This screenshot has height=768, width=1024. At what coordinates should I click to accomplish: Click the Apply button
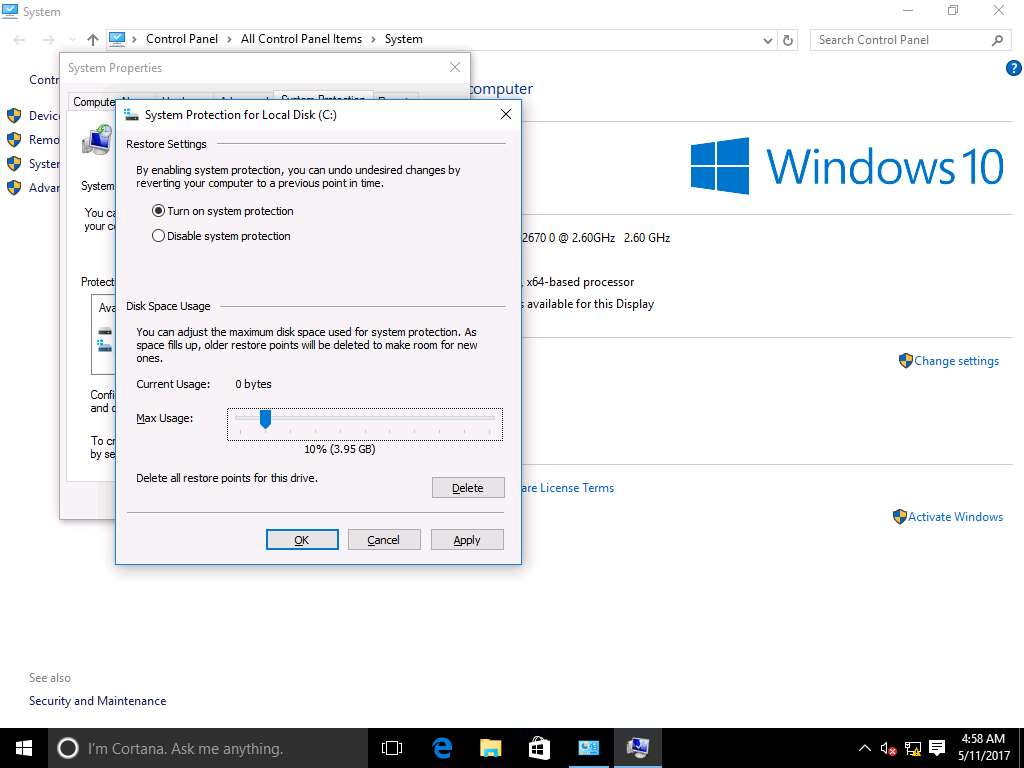pos(467,539)
